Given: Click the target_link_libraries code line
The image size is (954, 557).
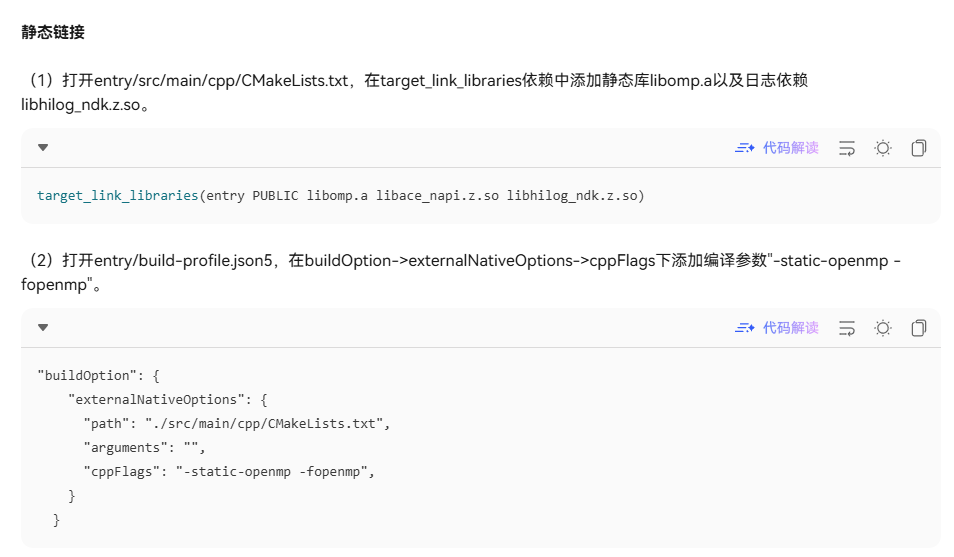Looking at the screenshot, I should pyautogui.click(x=340, y=196).
